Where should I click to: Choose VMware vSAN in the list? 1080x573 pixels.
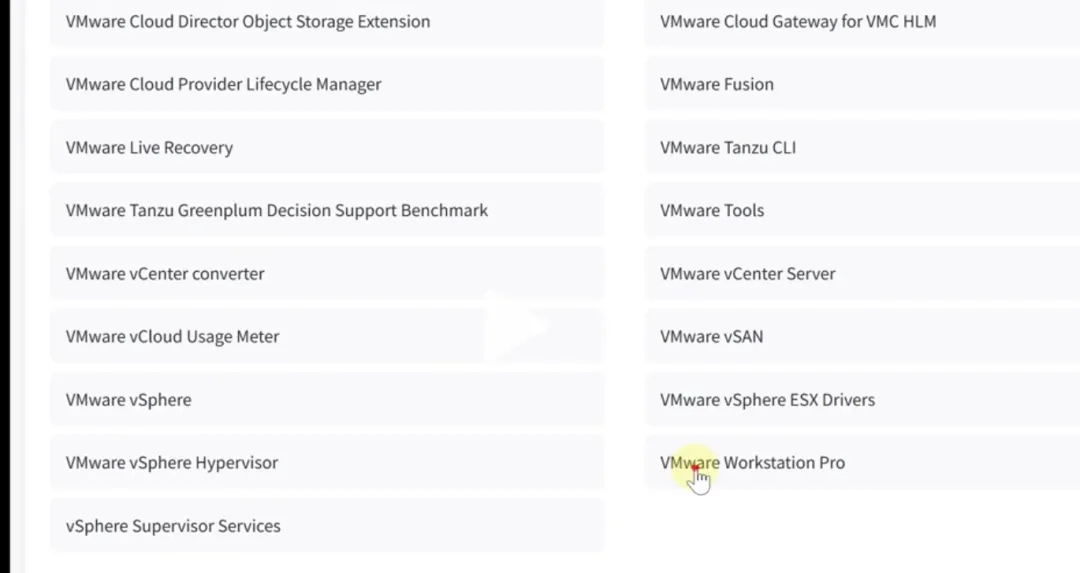[x=711, y=337]
